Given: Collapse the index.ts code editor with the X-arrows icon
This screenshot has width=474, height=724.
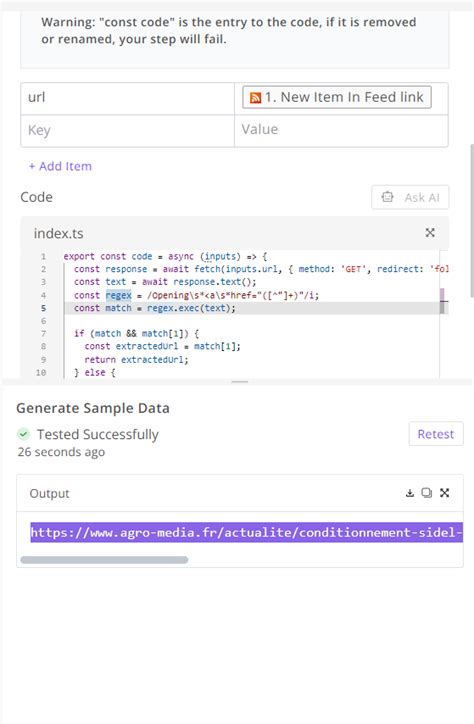Looking at the screenshot, I should 430,233.
